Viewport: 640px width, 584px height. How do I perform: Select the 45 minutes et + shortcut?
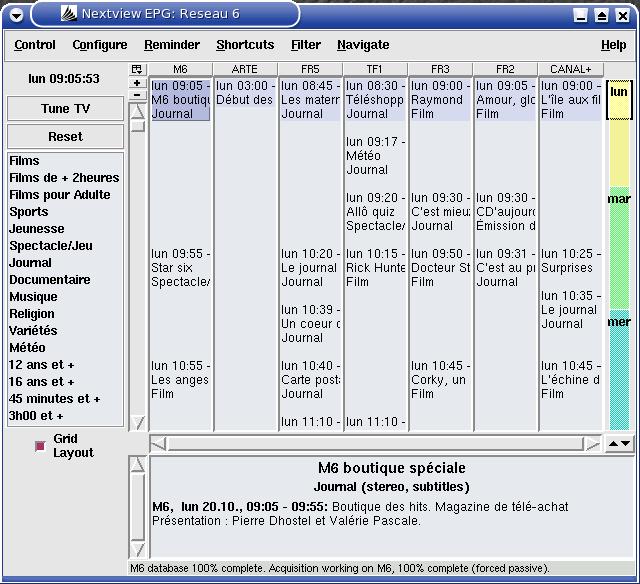click(65, 399)
